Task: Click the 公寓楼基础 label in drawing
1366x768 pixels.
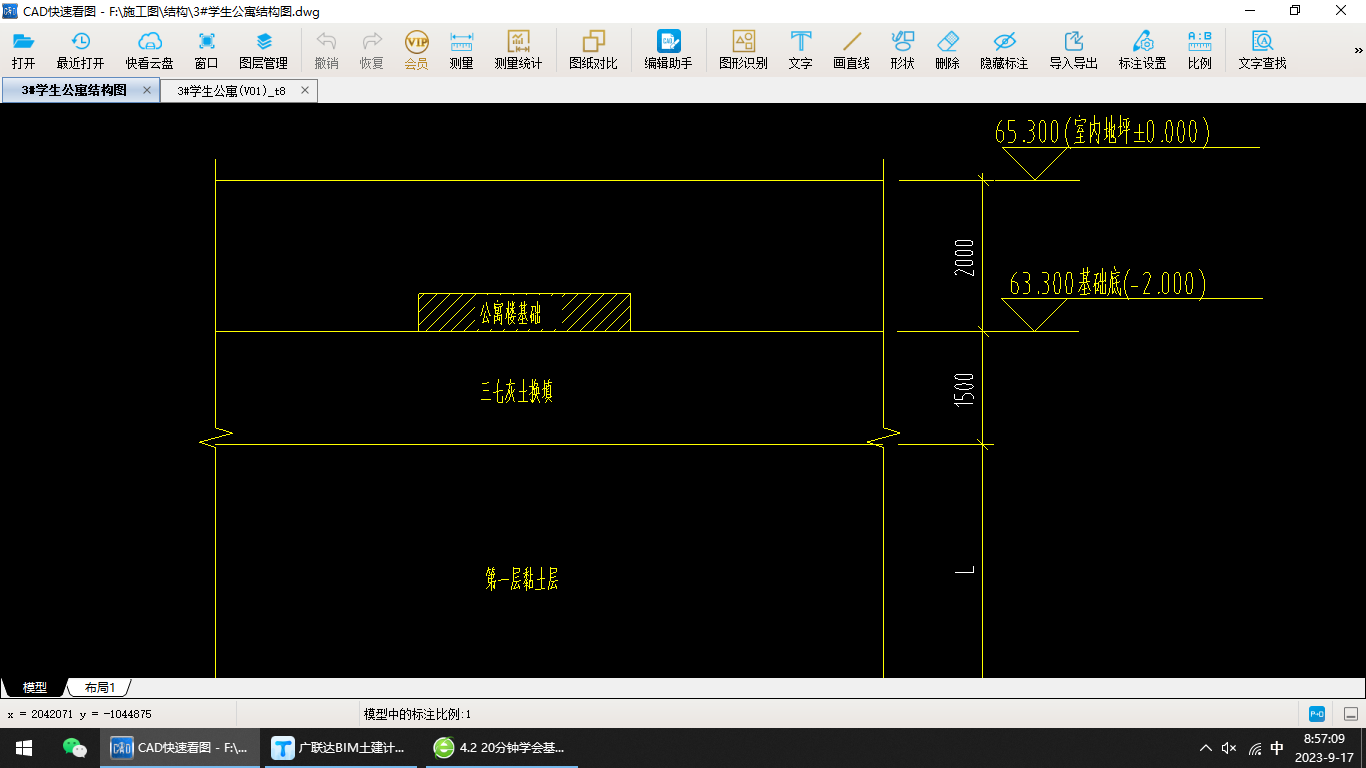Action: (510, 314)
